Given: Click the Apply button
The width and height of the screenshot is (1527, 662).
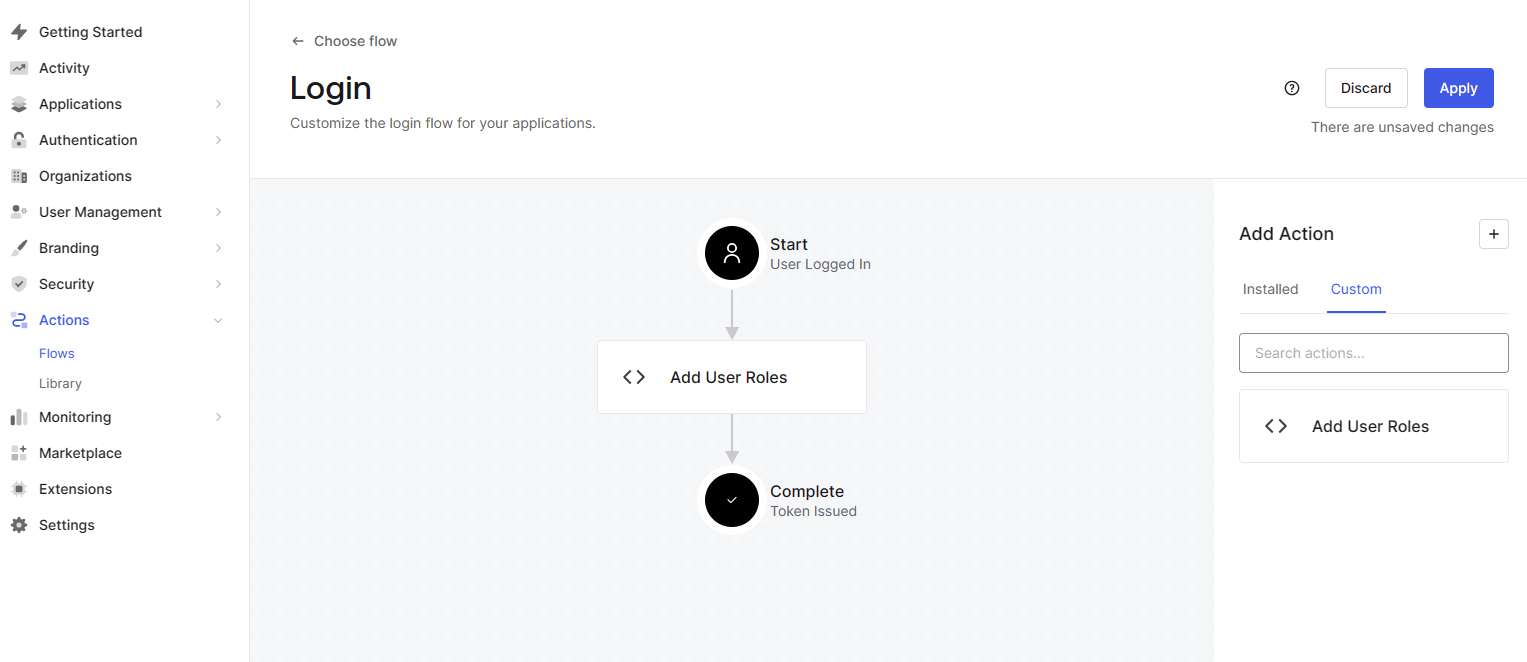Looking at the screenshot, I should tap(1458, 88).
